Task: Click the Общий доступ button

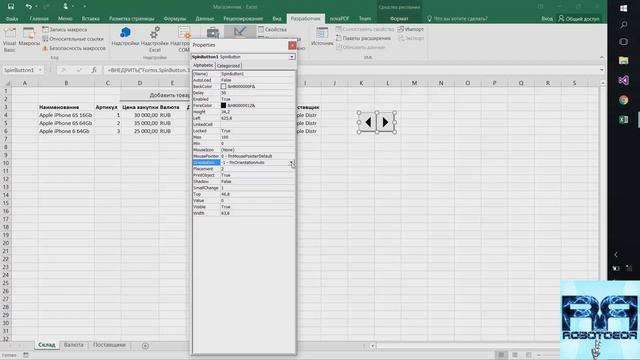Action: click(579, 19)
